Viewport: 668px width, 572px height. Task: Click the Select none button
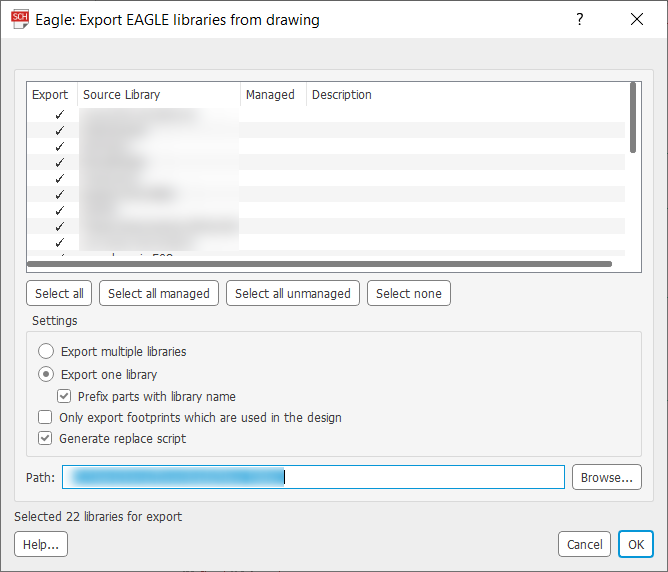(409, 293)
